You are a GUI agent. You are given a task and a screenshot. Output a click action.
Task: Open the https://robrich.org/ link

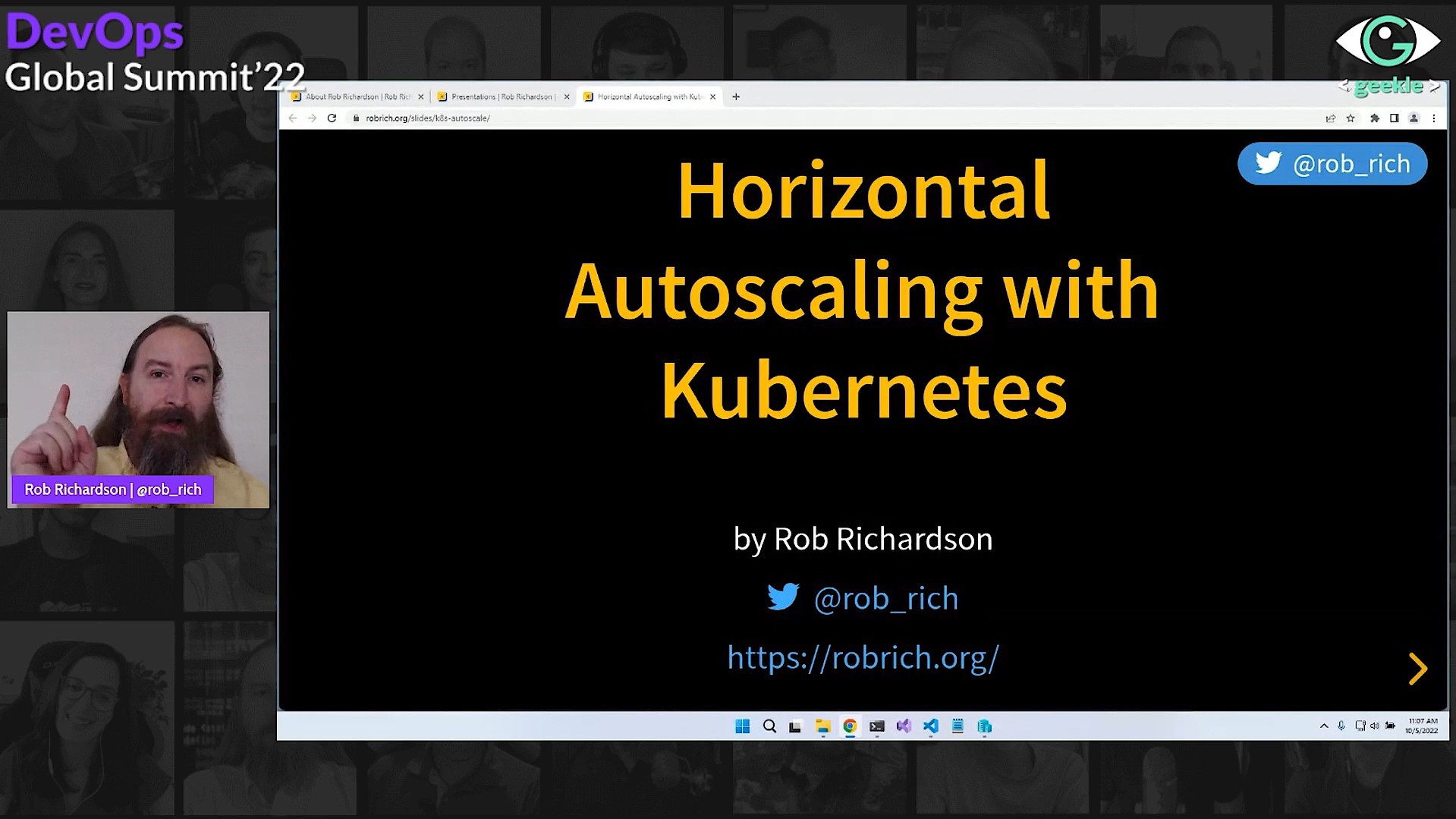(x=863, y=657)
